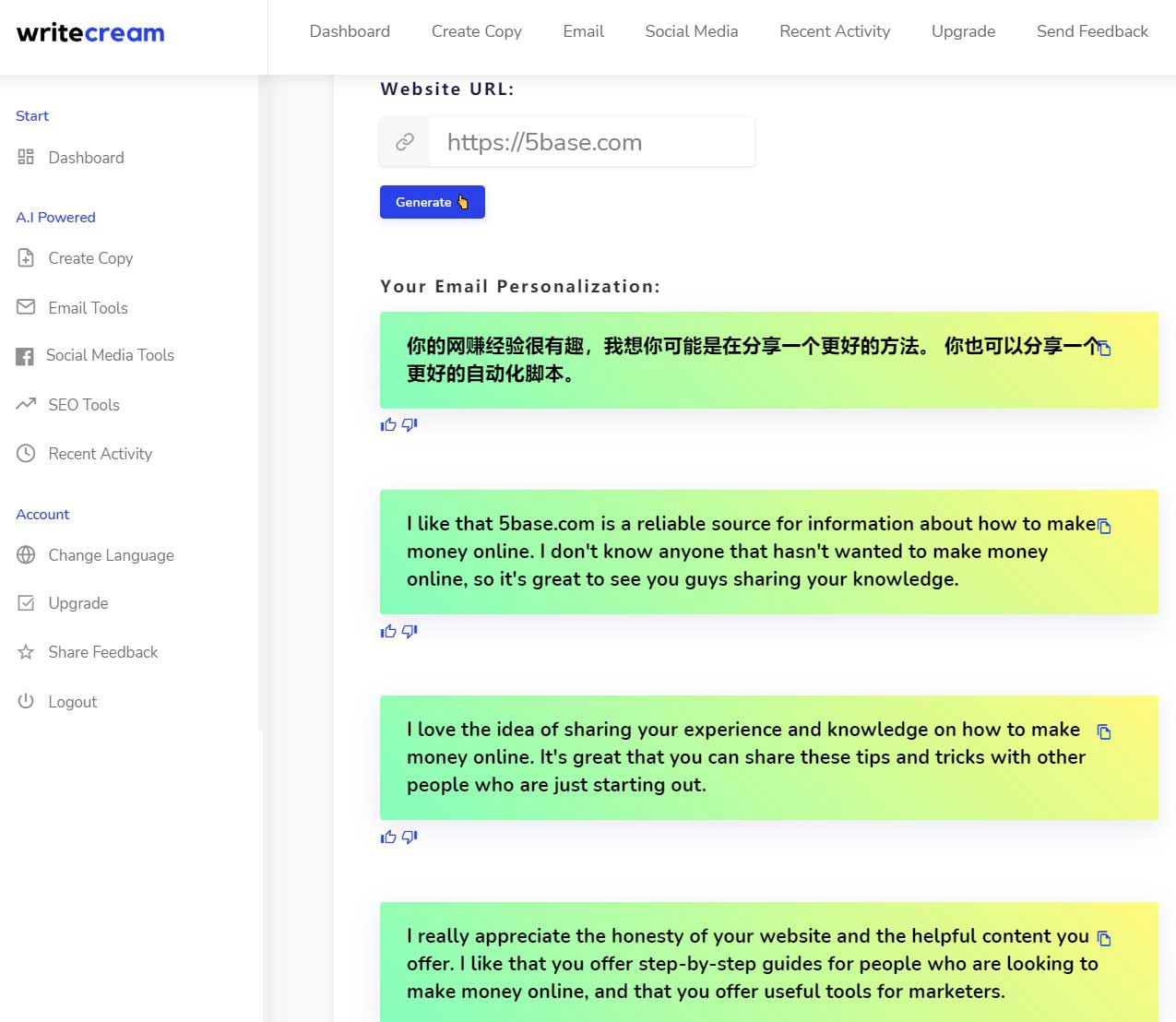Click the Generate button

tap(432, 202)
